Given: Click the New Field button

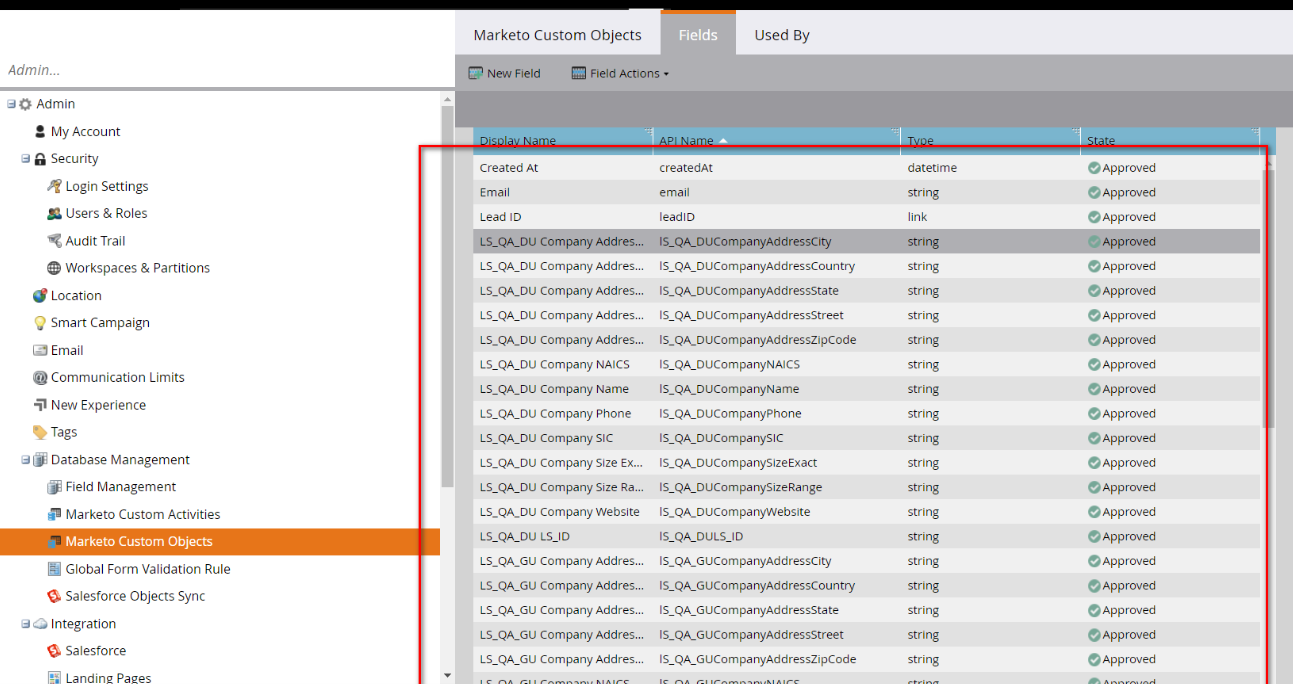Looking at the screenshot, I should point(505,73).
